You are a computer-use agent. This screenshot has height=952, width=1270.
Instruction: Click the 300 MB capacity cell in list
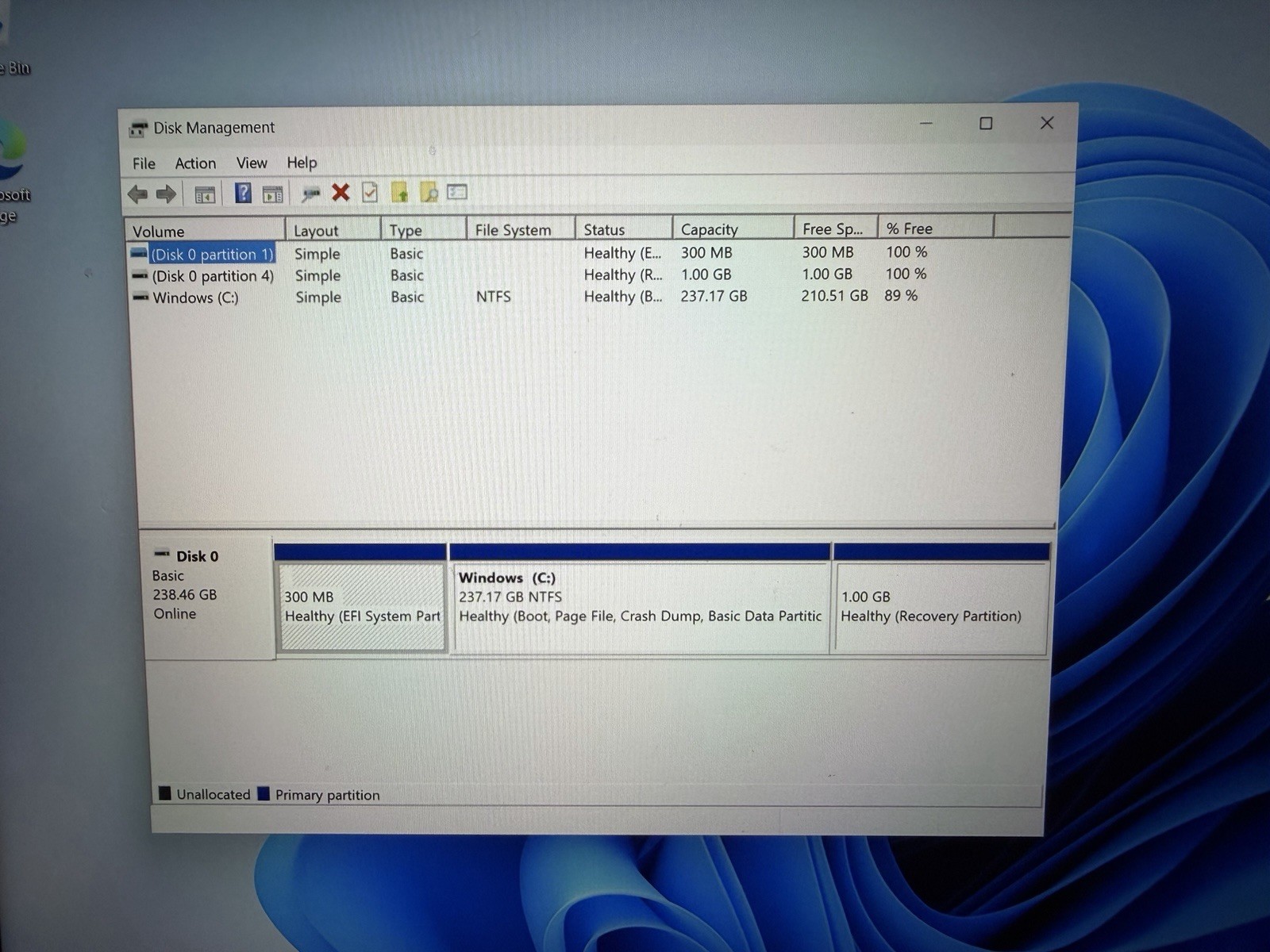(706, 252)
